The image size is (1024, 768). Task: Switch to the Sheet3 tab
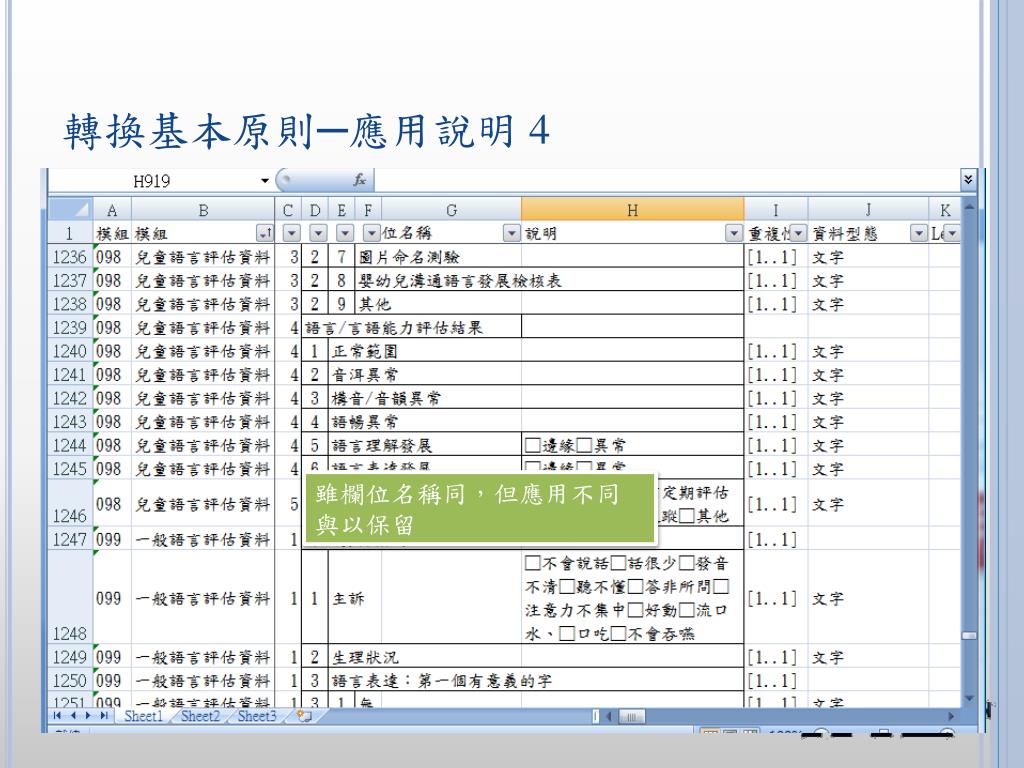(257, 716)
